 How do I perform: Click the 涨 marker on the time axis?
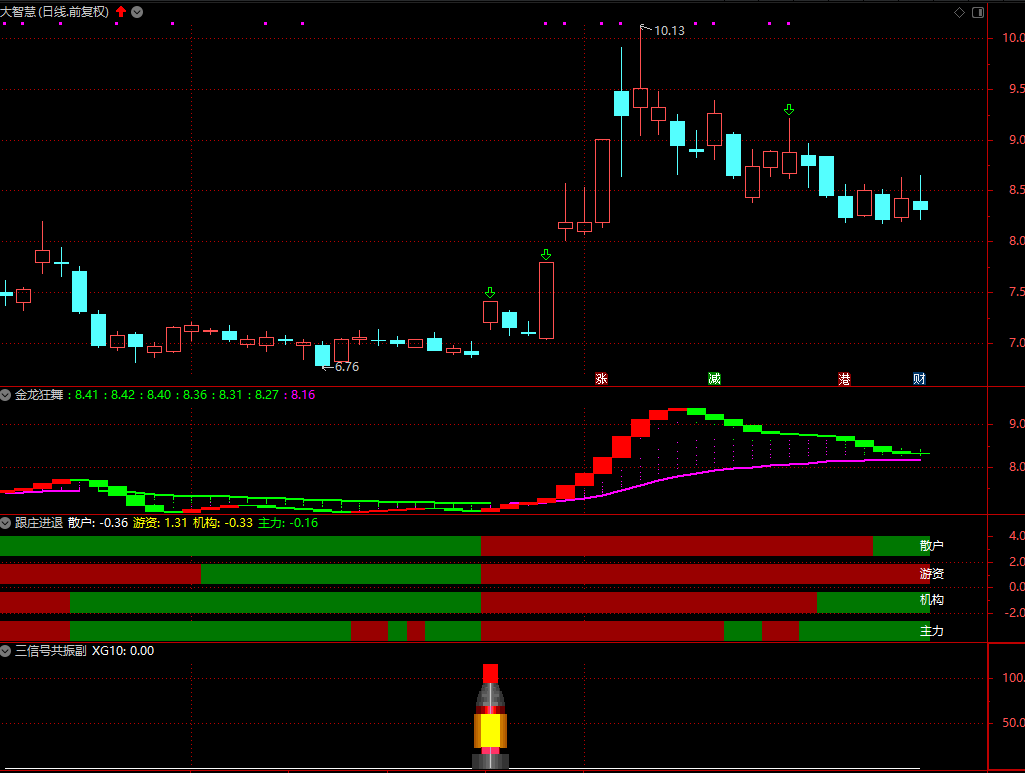click(601, 378)
